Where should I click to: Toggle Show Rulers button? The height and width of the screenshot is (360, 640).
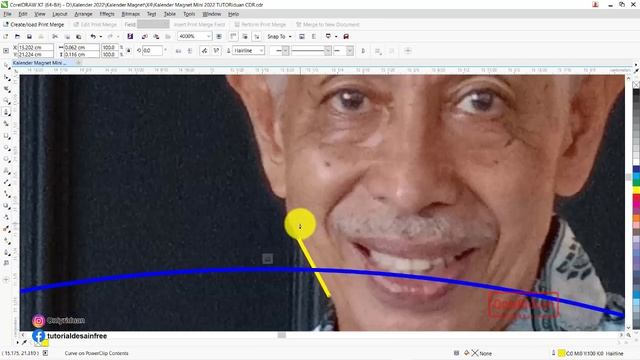pos(233,36)
